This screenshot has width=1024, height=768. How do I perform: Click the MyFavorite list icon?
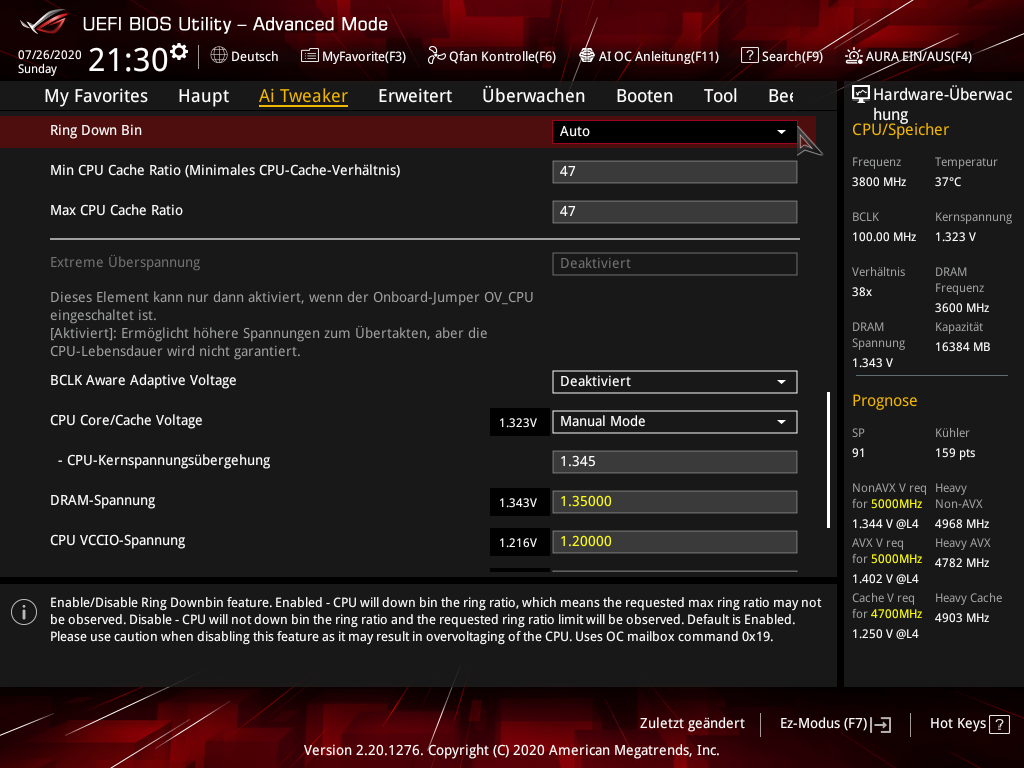(x=310, y=56)
